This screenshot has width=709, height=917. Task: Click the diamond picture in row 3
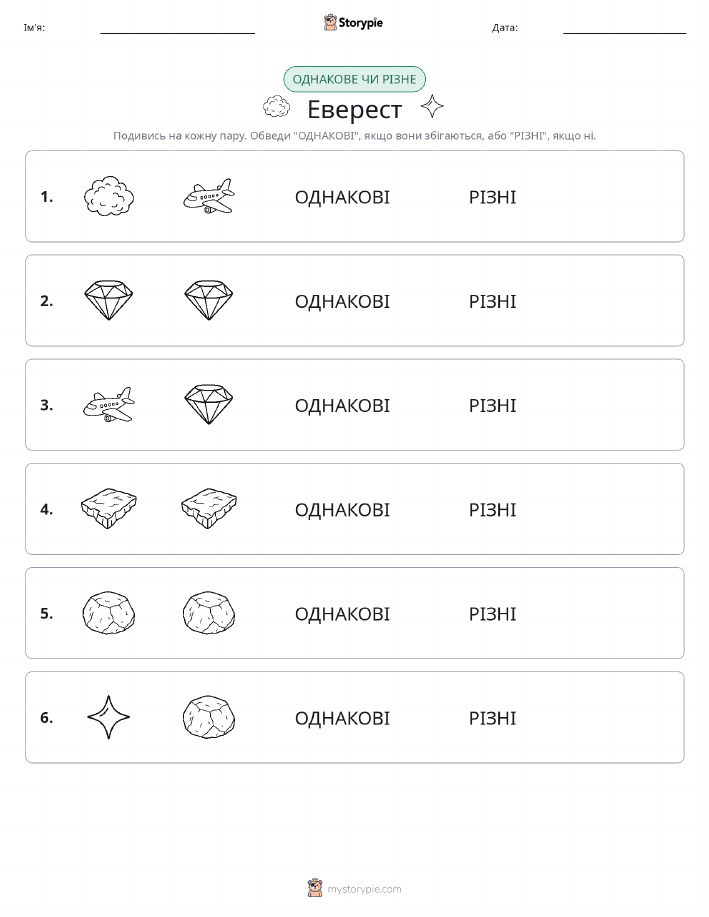[x=209, y=404]
